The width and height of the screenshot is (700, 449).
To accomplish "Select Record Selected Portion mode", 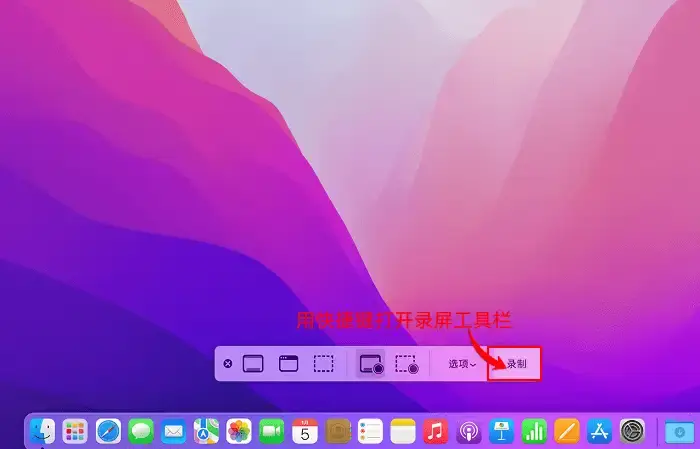I will 406,364.
